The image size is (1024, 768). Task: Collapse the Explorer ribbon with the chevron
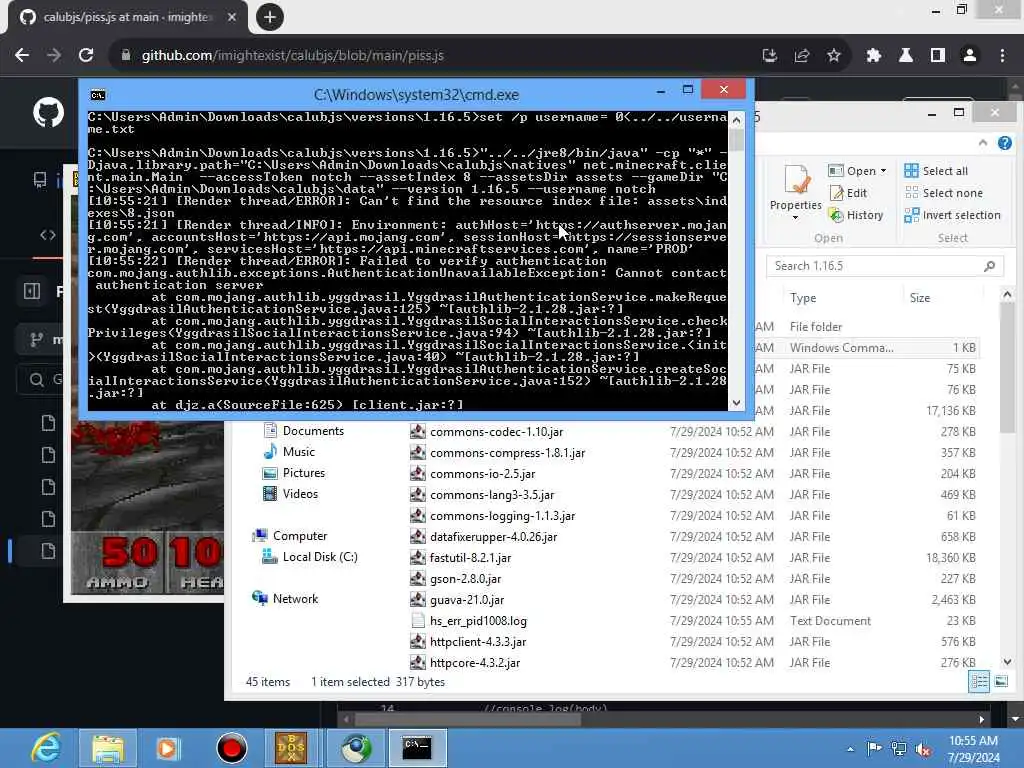click(983, 143)
